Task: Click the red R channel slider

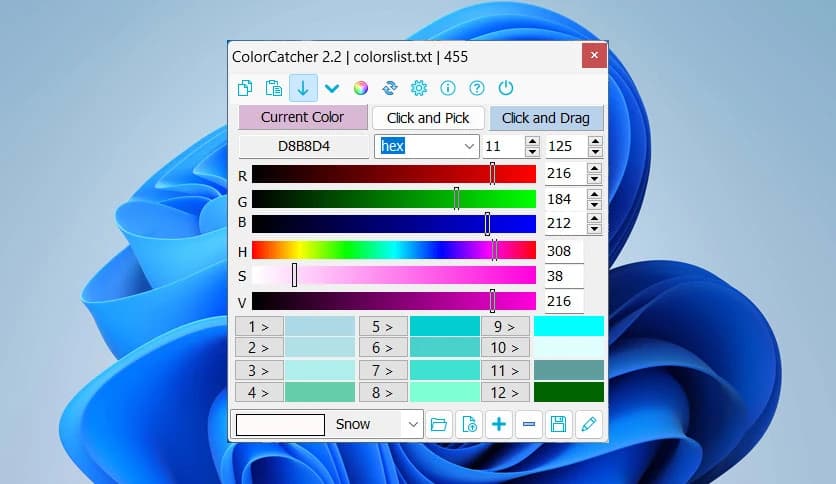Action: (393, 174)
